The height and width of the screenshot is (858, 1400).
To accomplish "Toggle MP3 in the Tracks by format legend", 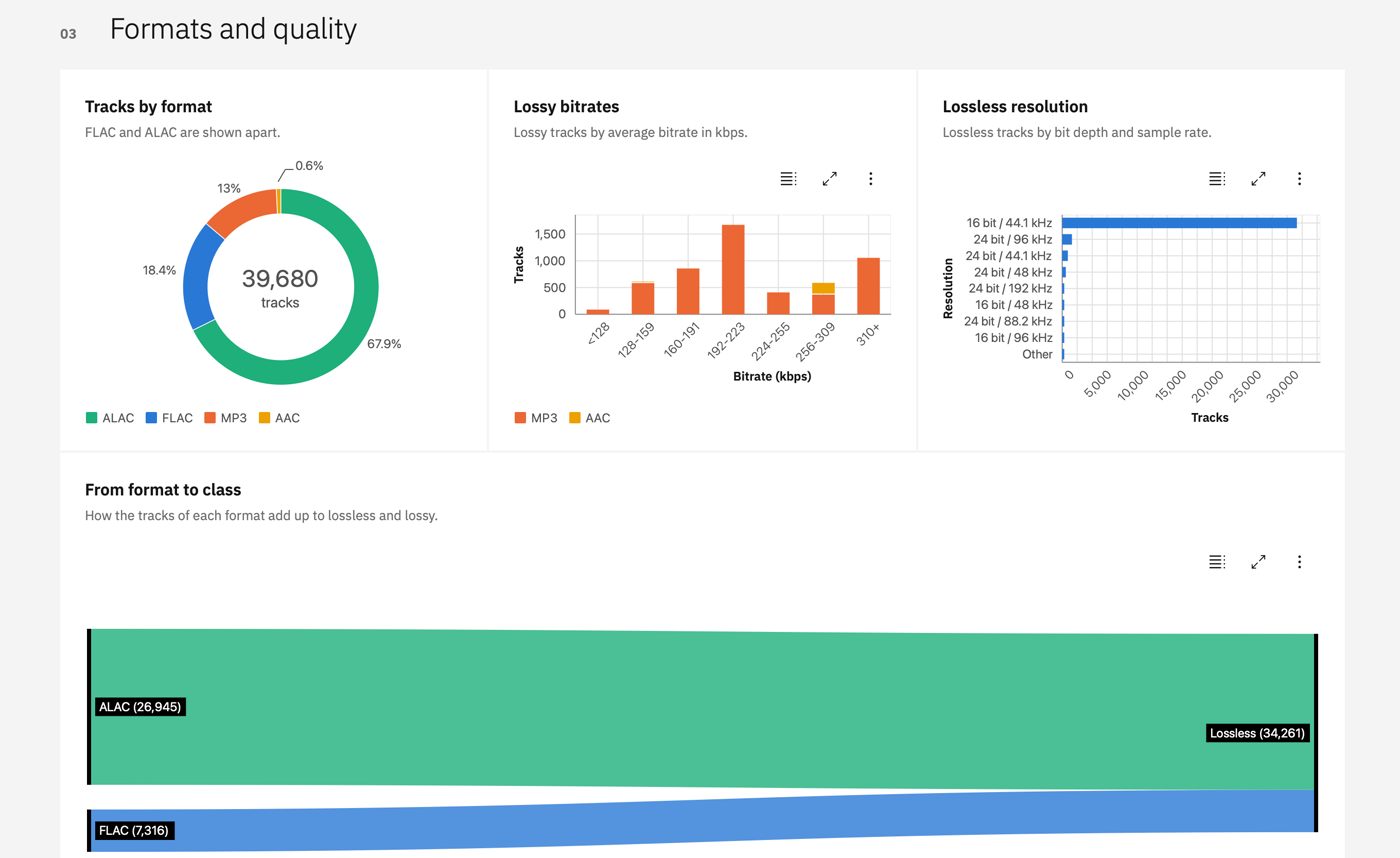I will coord(226,418).
